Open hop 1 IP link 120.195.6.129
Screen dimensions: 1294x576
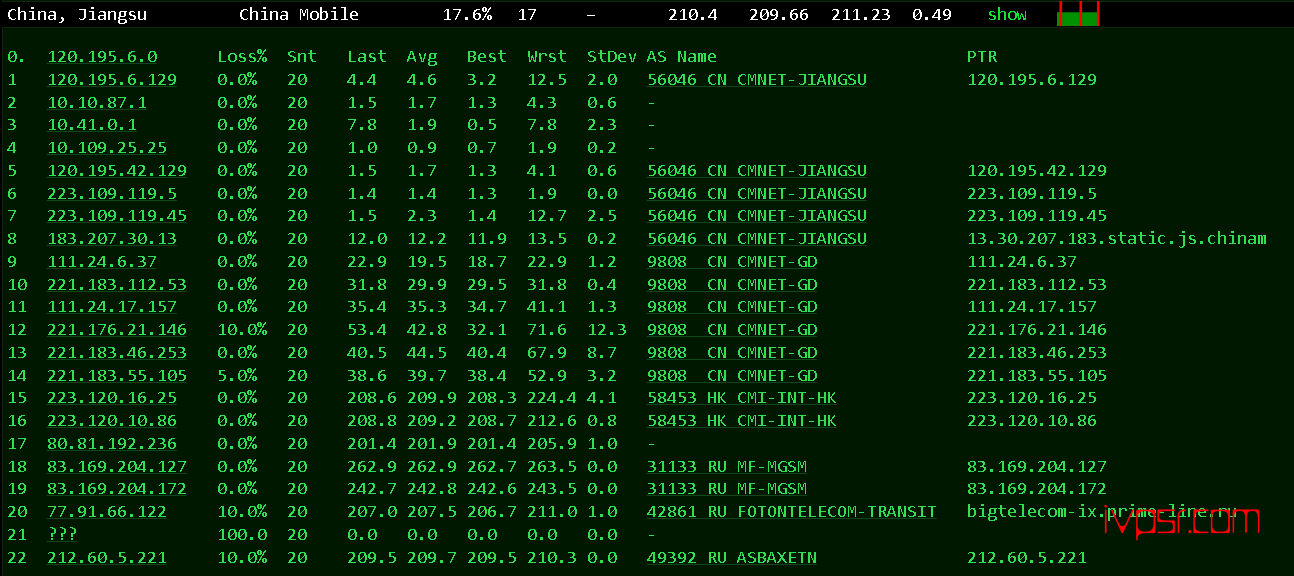click(112, 80)
